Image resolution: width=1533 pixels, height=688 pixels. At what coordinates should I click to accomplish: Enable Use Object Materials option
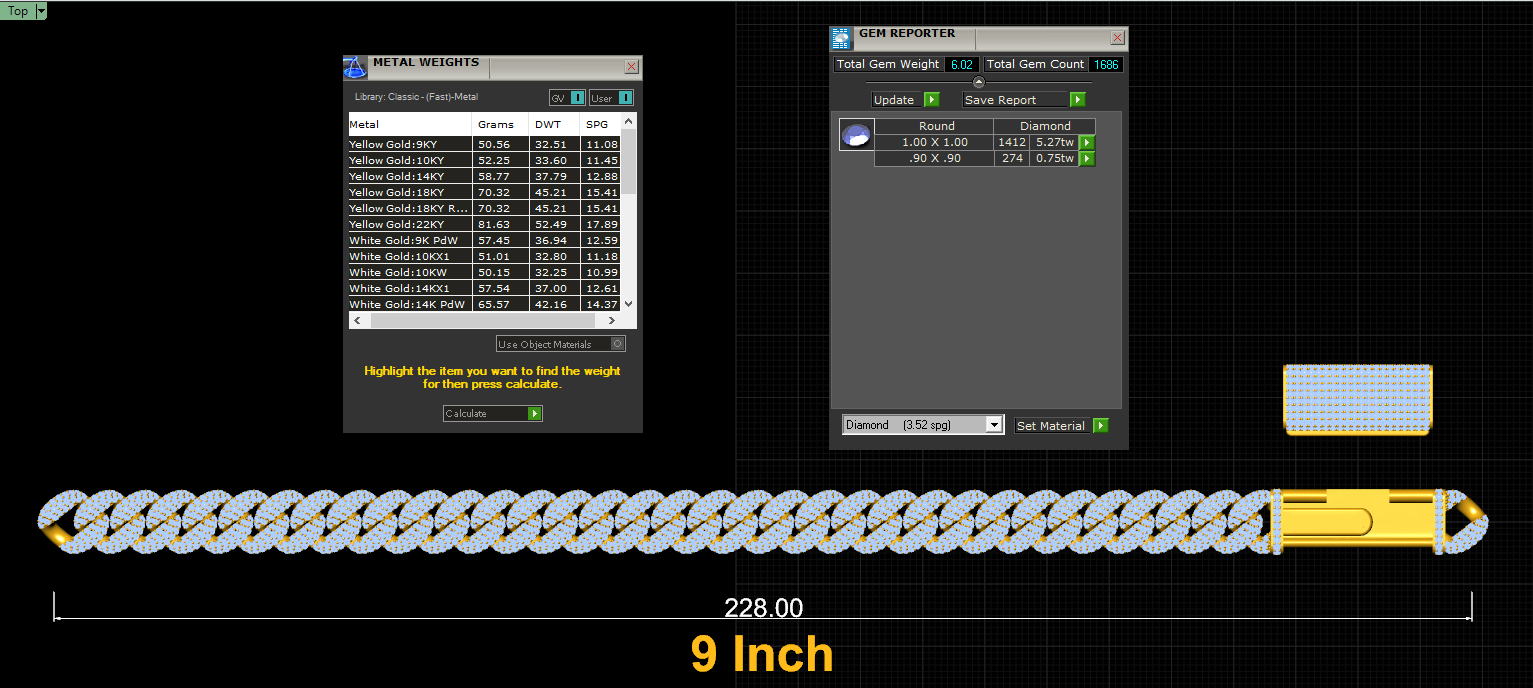tap(618, 344)
